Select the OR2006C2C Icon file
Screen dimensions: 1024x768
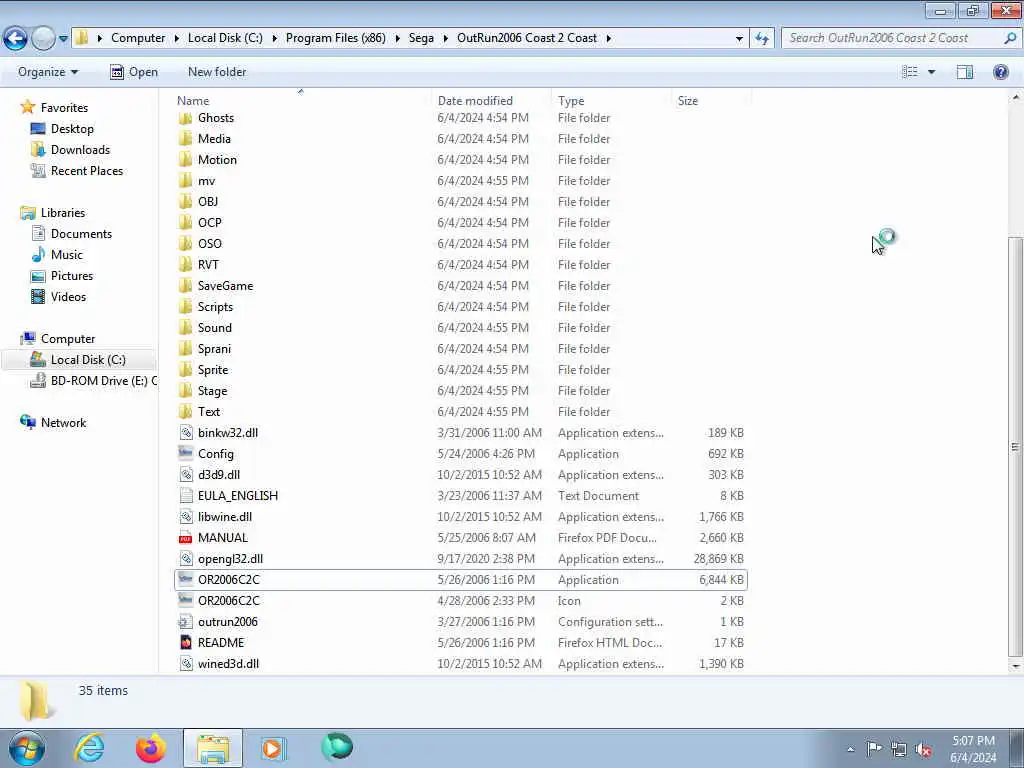(x=460, y=601)
